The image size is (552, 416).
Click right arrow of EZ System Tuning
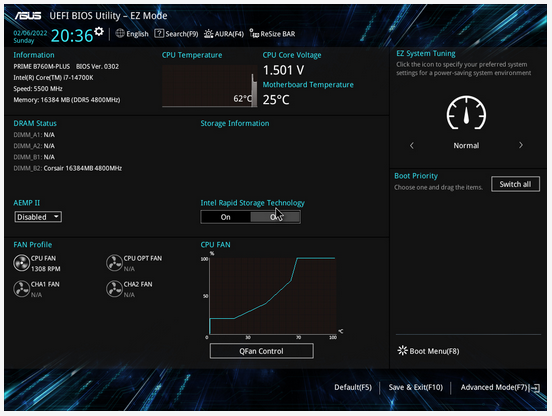click(521, 145)
